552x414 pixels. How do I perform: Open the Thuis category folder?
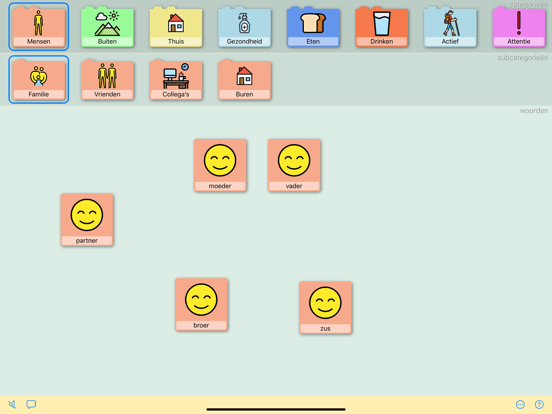coord(176,27)
